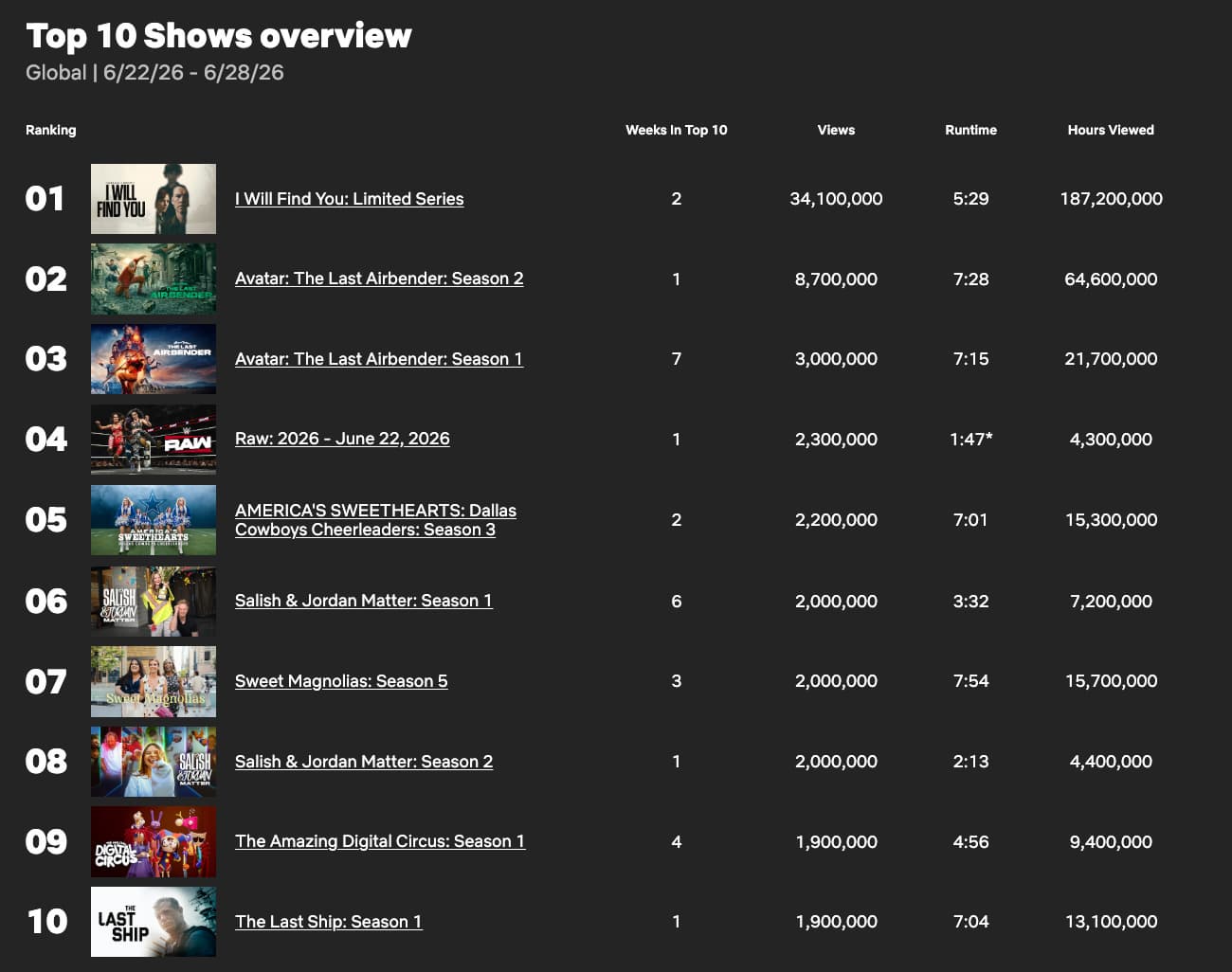Click the 15,700,000 hours viewed value
Viewport: 1232px width, 972px height.
pos(1111,681)
